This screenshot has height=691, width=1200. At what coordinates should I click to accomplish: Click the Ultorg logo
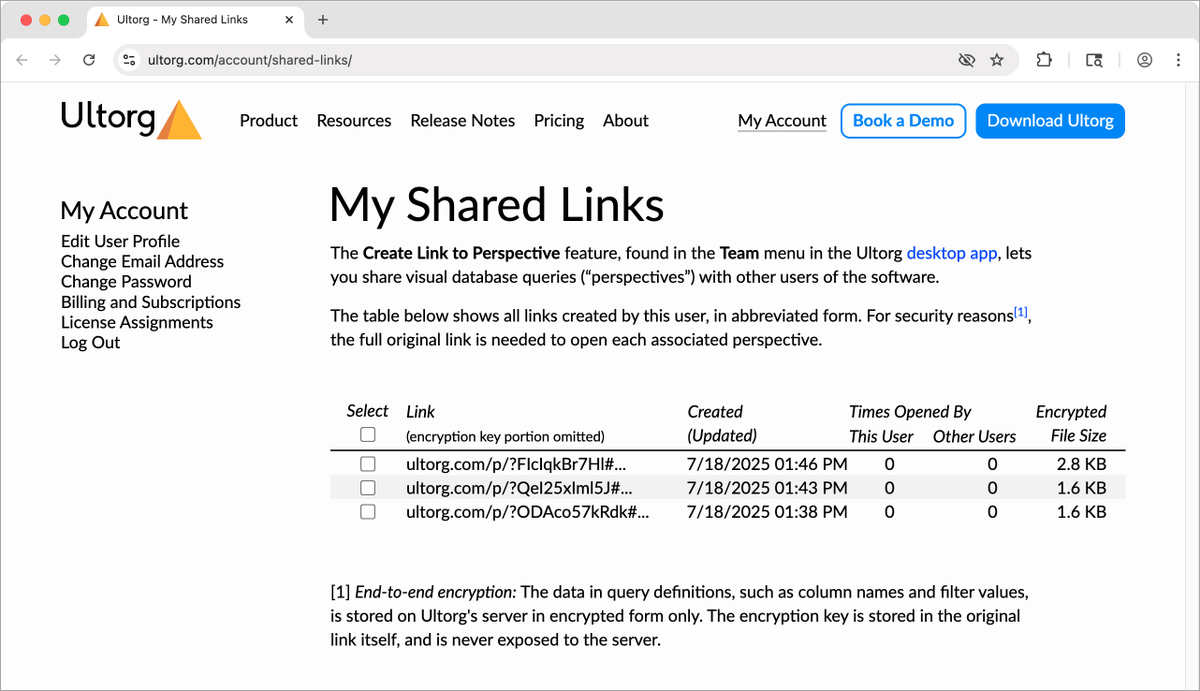point(131,119)
